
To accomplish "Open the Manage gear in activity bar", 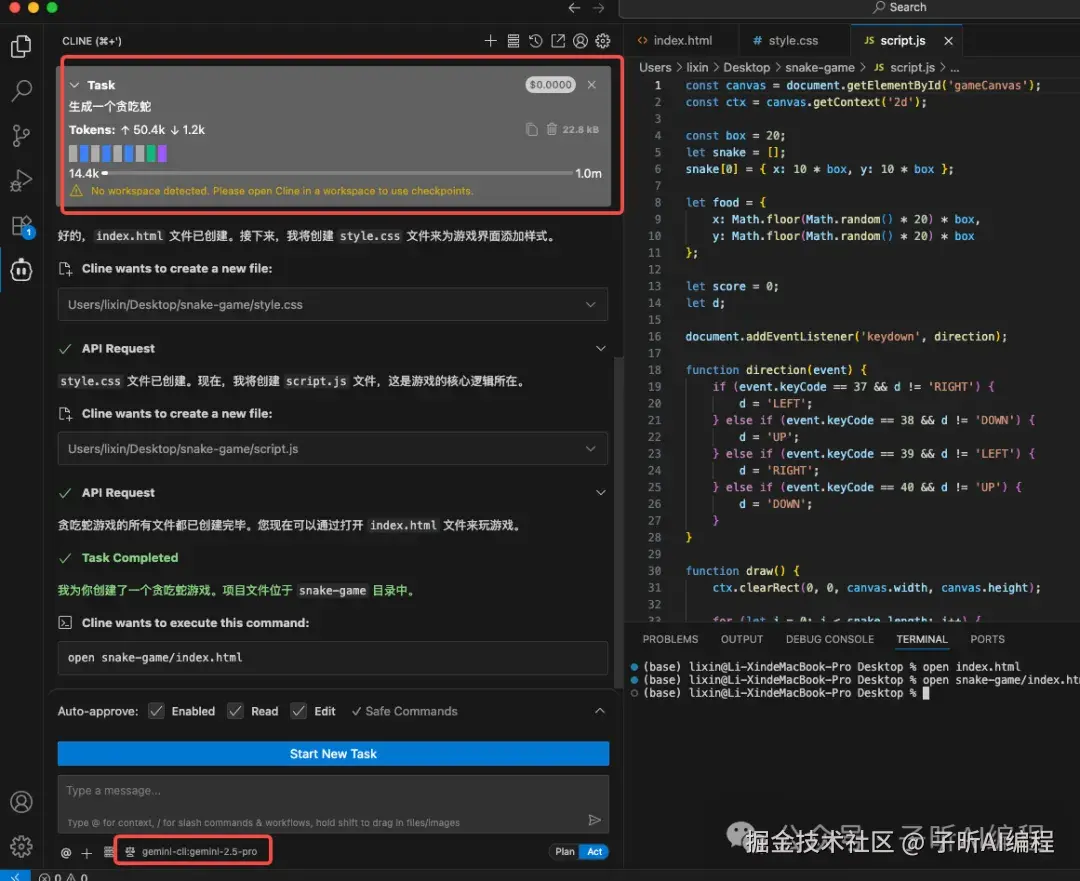I will point(21,846).
